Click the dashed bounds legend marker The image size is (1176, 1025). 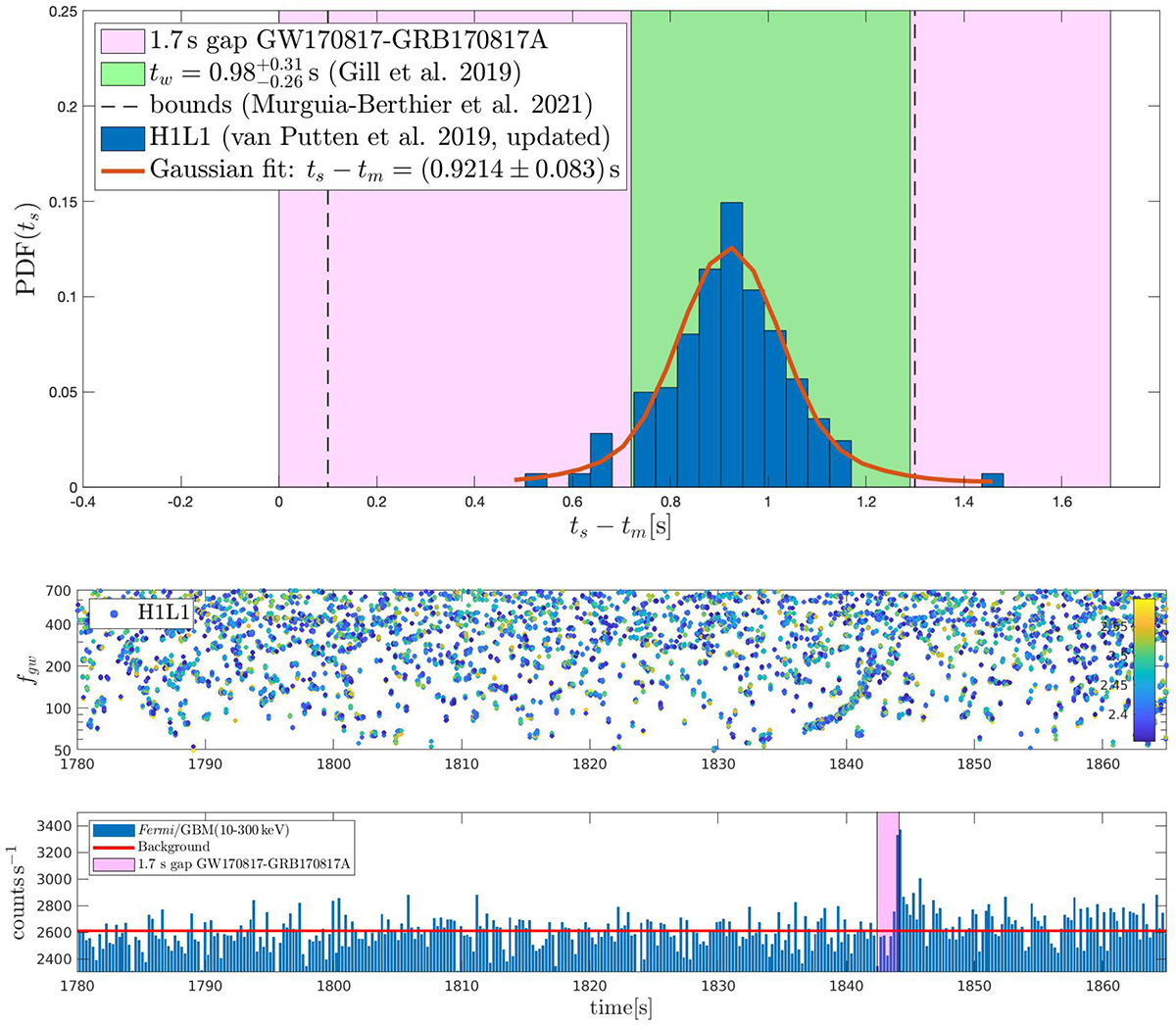pos(123,105)
